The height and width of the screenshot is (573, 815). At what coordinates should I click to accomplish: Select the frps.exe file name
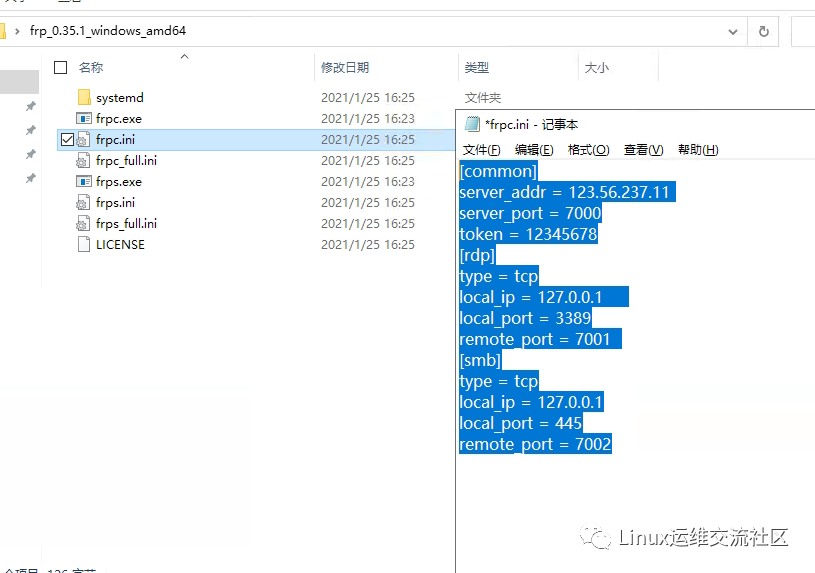pyautogui.click(x=119, y=181)
